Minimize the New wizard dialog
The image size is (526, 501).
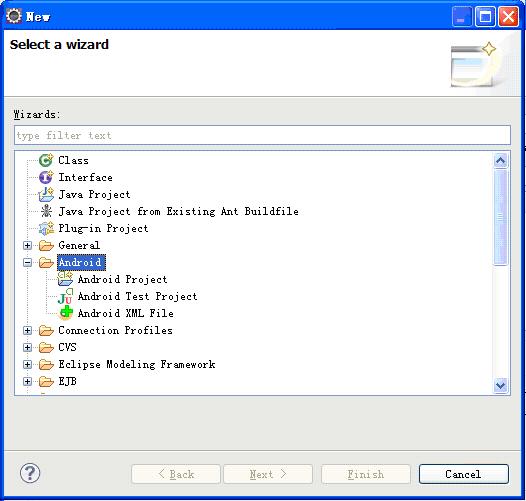click(x=462, y=16)
